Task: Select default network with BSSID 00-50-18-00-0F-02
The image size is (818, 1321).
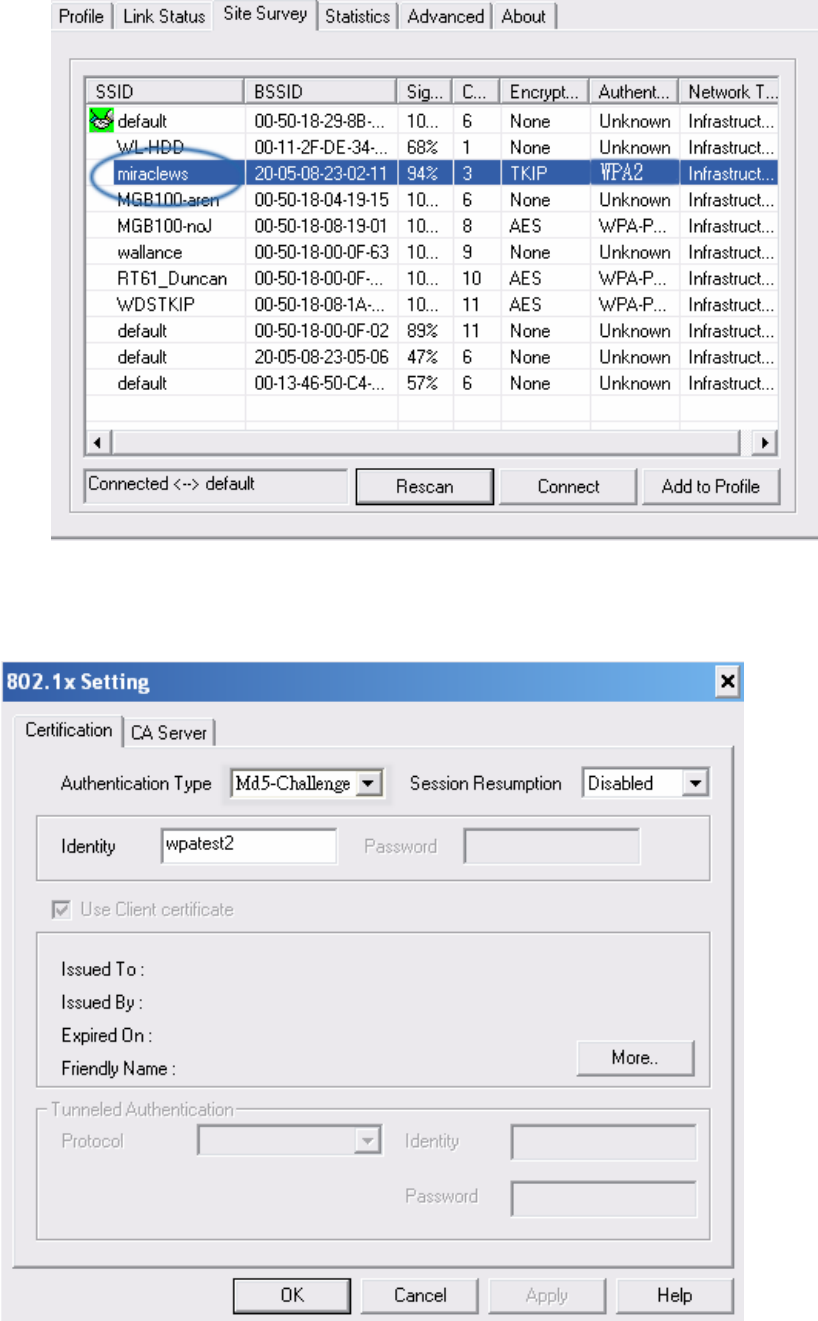Action: [432, 330]
